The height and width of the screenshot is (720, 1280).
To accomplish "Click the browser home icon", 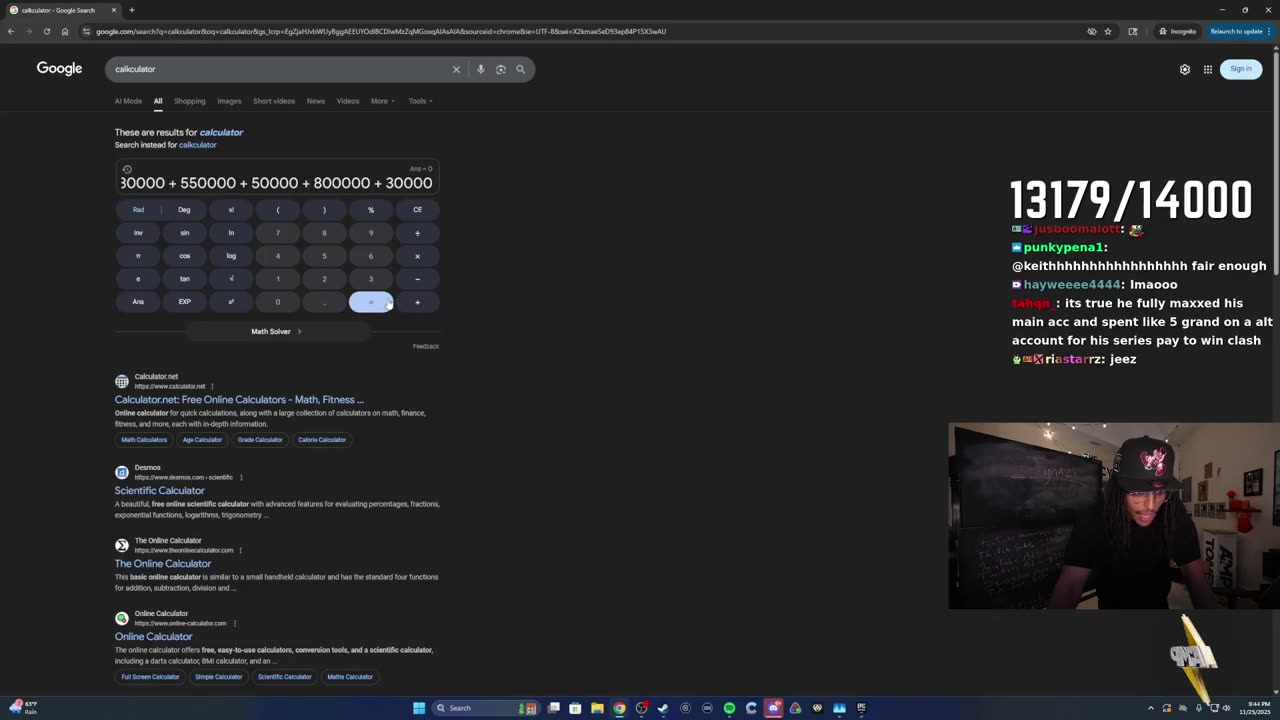I will [x=64, y=31].
